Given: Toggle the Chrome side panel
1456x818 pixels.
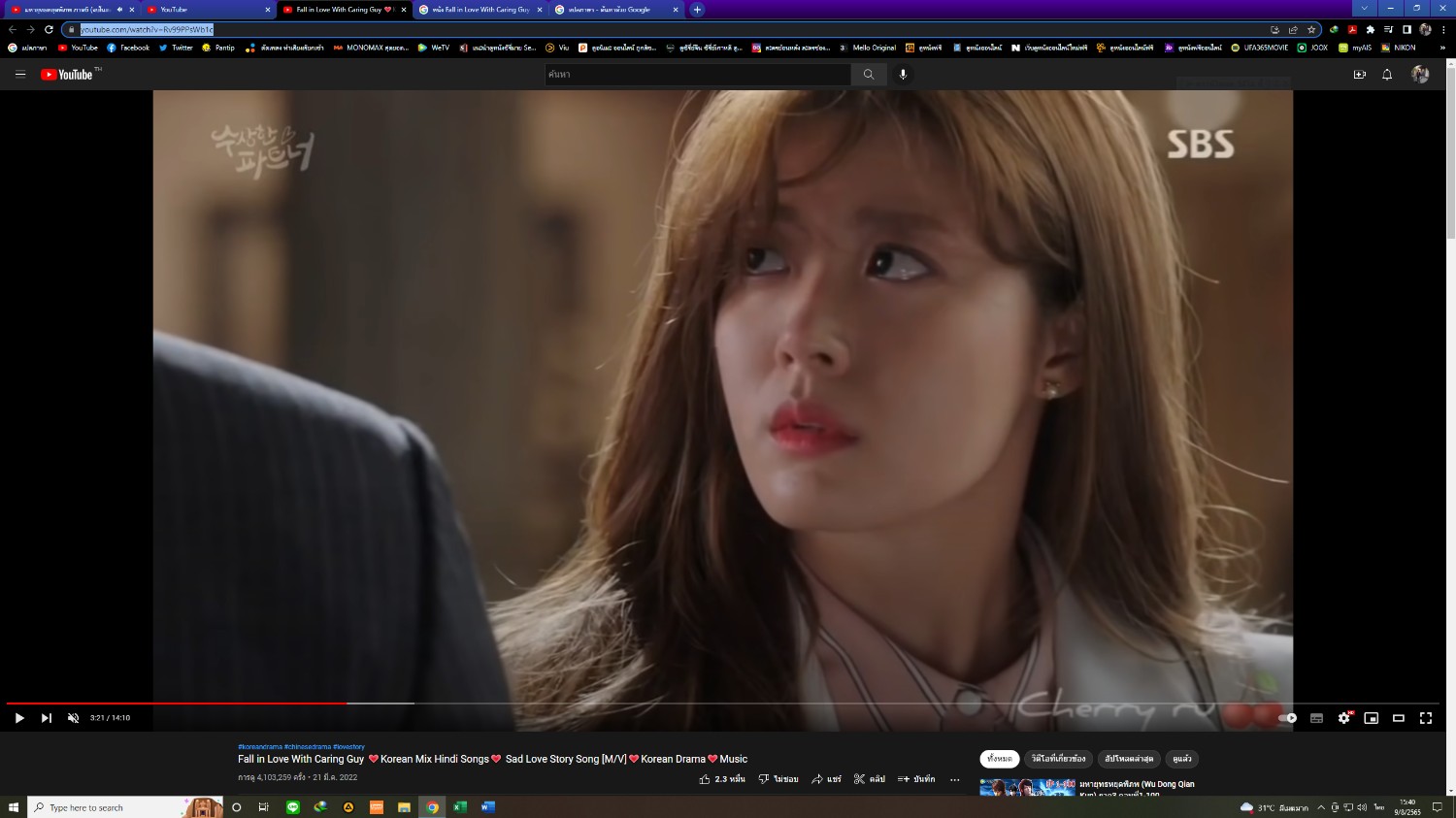Looking at the screenshot, I should point(1406,29).
